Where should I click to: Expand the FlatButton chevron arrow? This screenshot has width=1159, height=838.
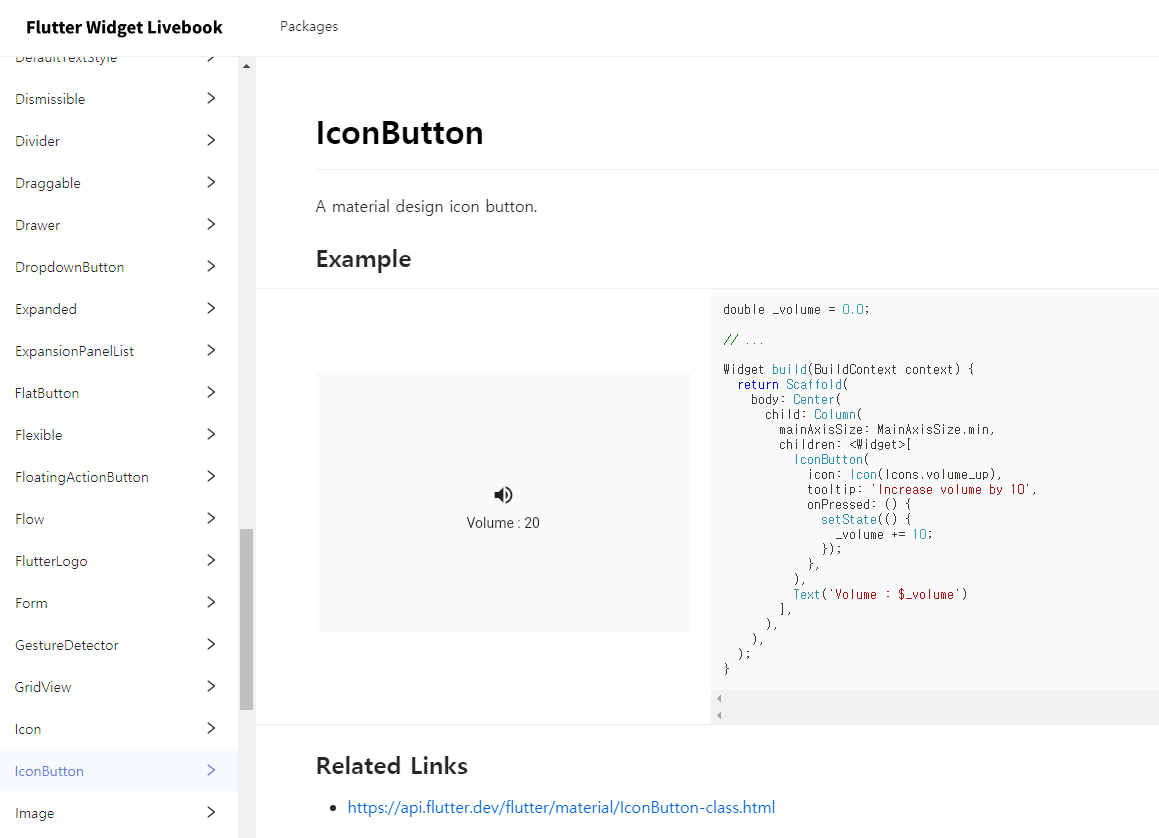[211, 392]
